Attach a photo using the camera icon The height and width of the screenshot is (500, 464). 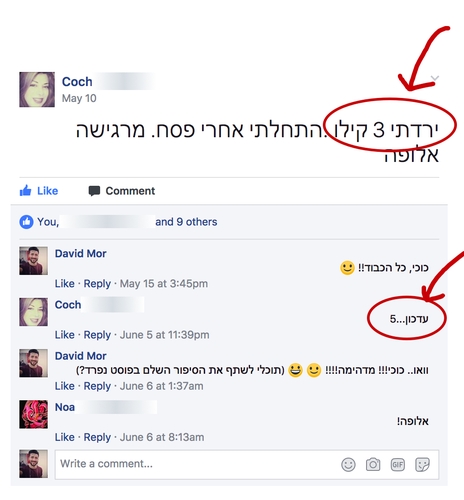(x=373, y=464)
